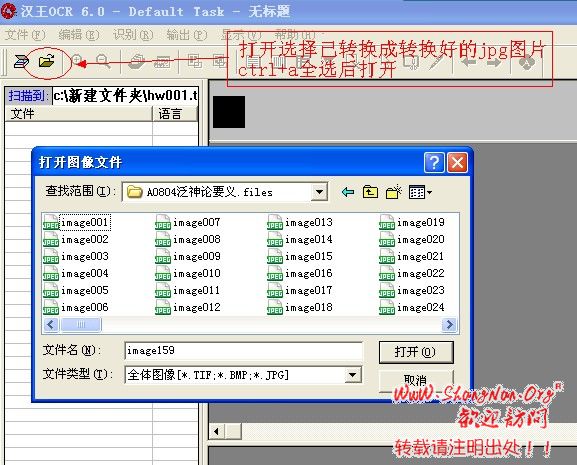Select file image012
Viewport: 577px width, 465px height.
click(x=188, y=307)
